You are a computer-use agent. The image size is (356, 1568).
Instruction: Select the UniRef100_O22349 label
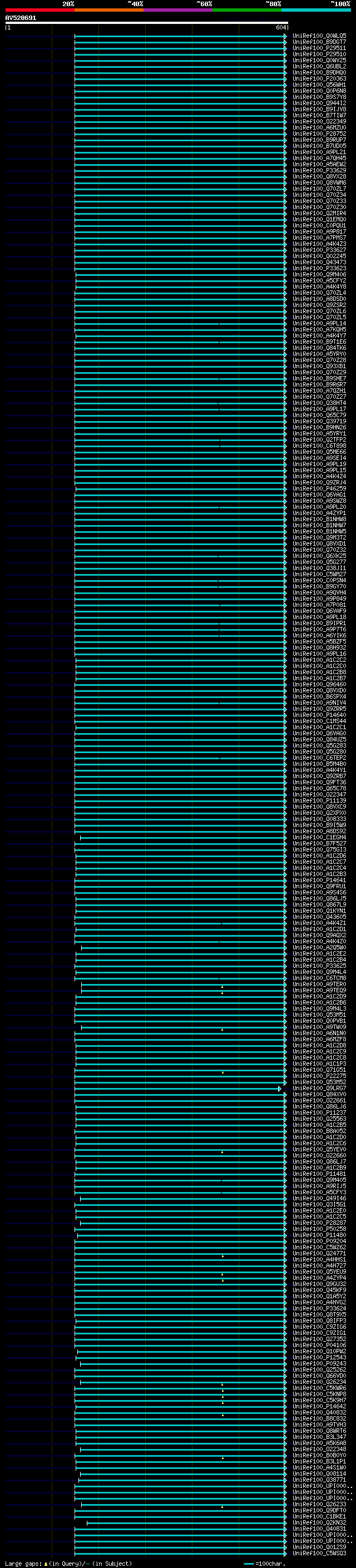pyautogui.click(x=319, y=121)
